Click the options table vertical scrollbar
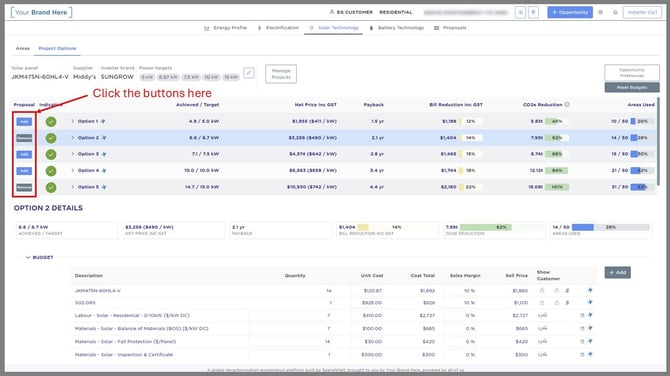This screenshot has width=670, height=376. [658, 141]
